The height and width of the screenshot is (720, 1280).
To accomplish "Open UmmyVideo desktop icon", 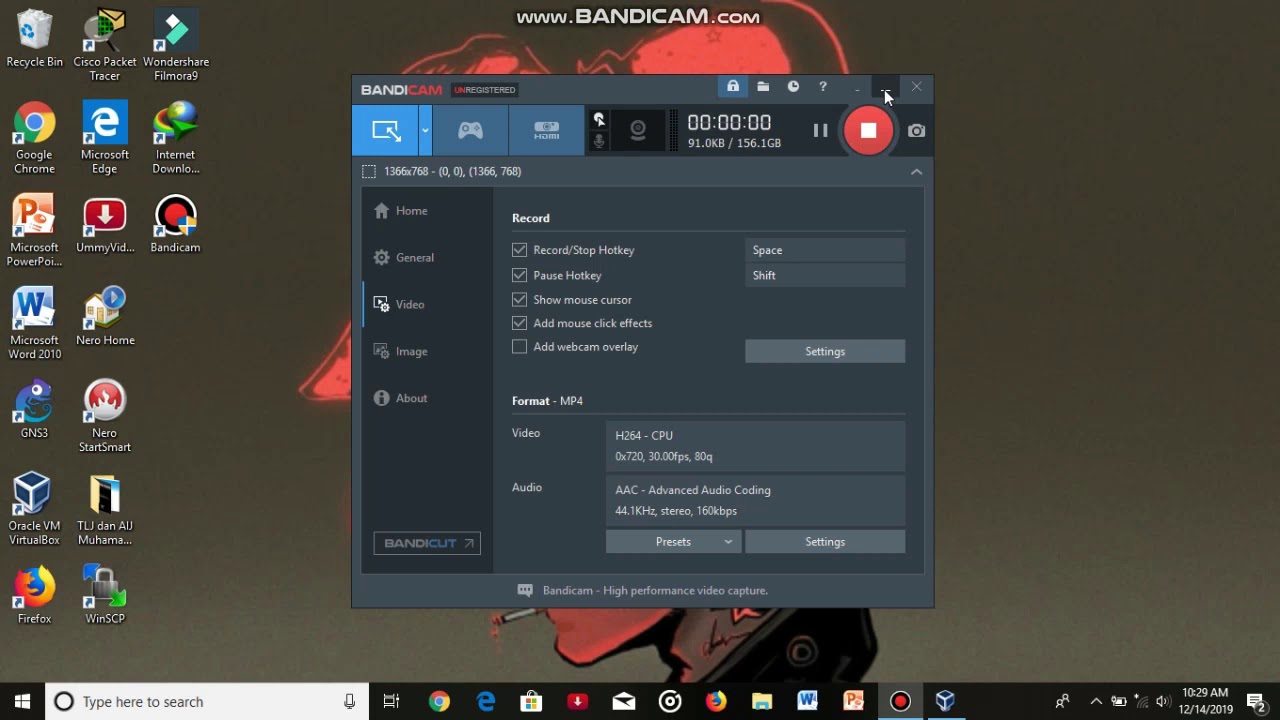I will click(105, 225).
